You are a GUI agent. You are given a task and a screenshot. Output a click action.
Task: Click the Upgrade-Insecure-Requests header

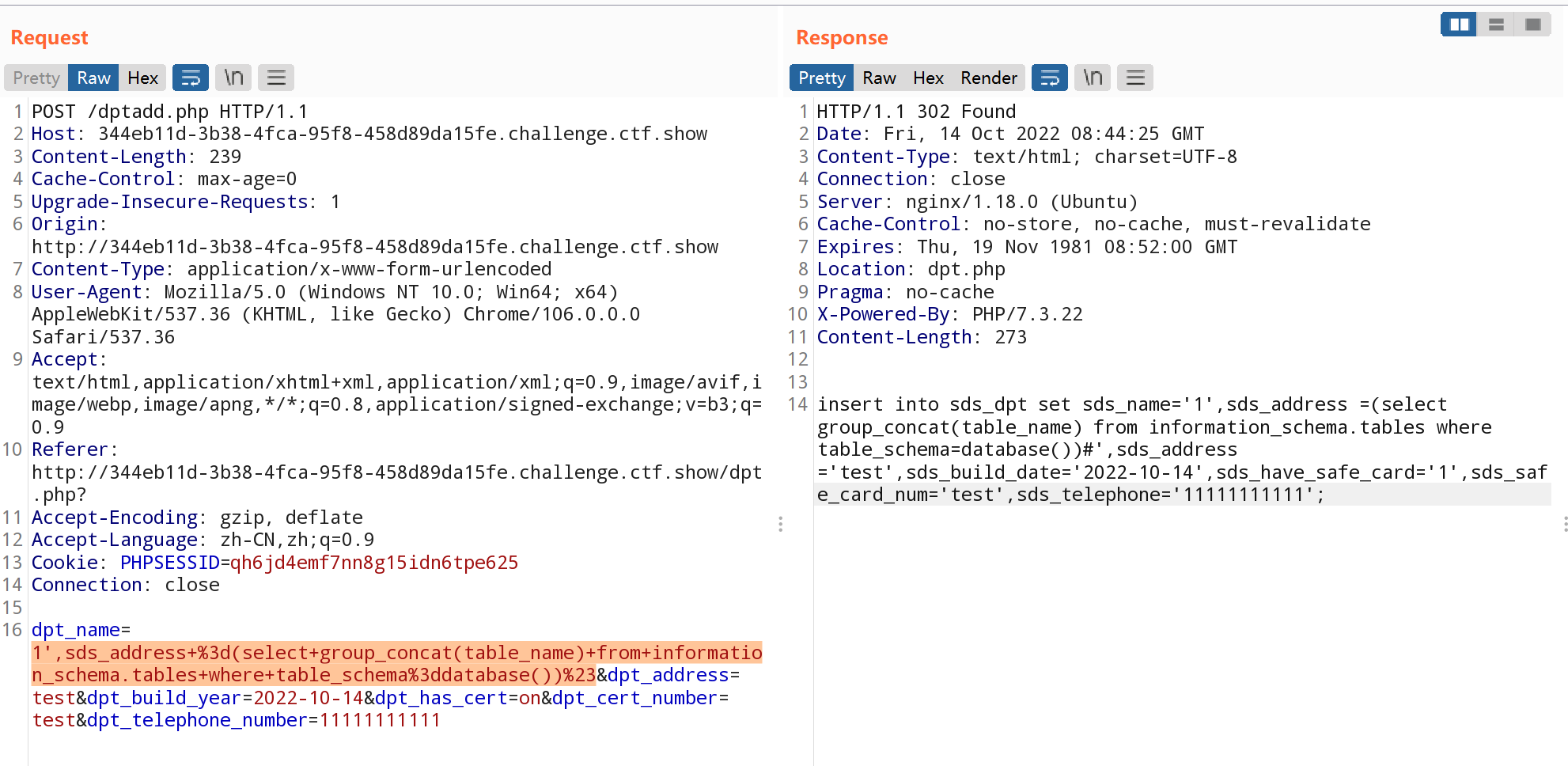[186, 202]
